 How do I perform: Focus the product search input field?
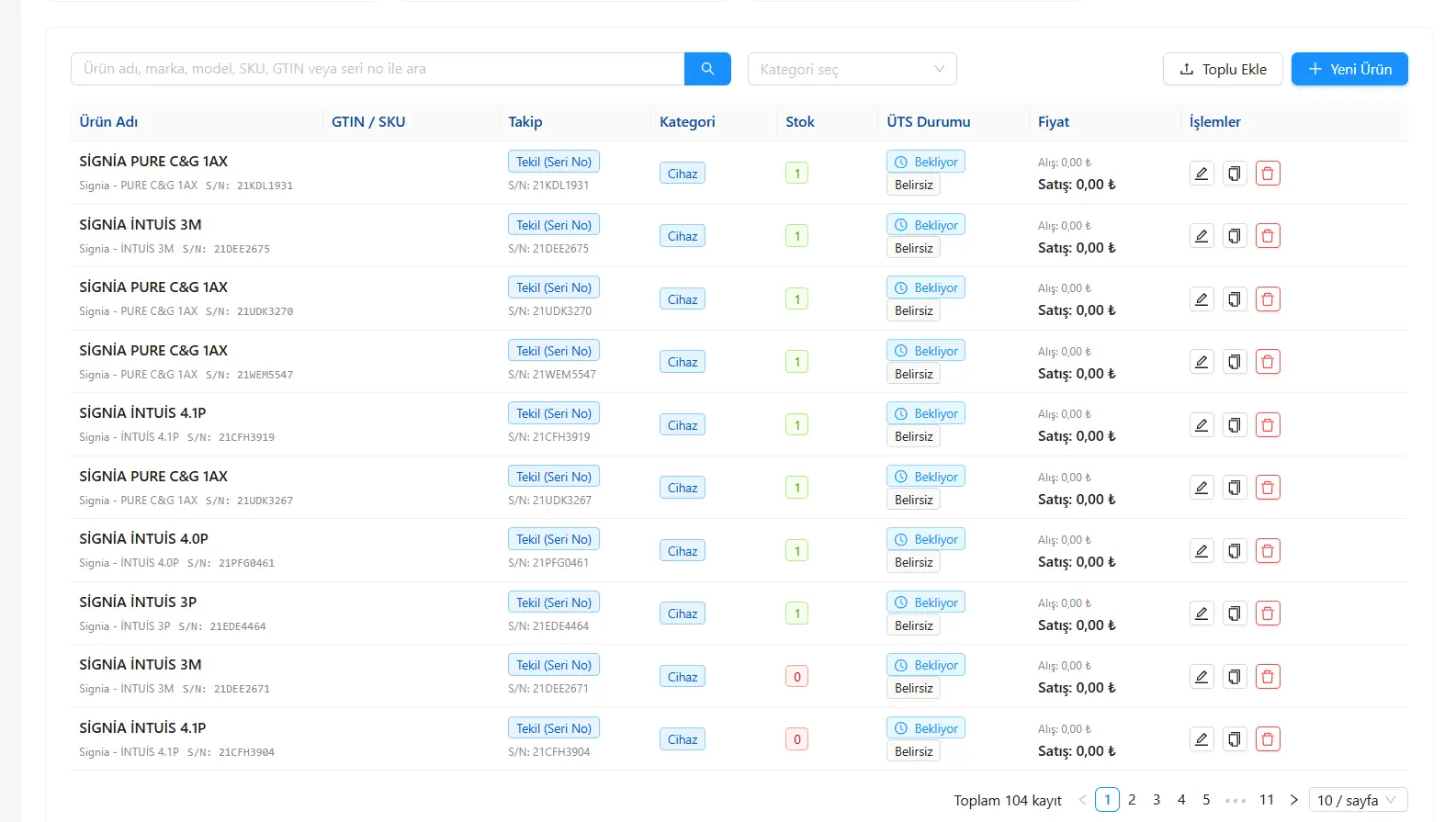click(378, 69)
